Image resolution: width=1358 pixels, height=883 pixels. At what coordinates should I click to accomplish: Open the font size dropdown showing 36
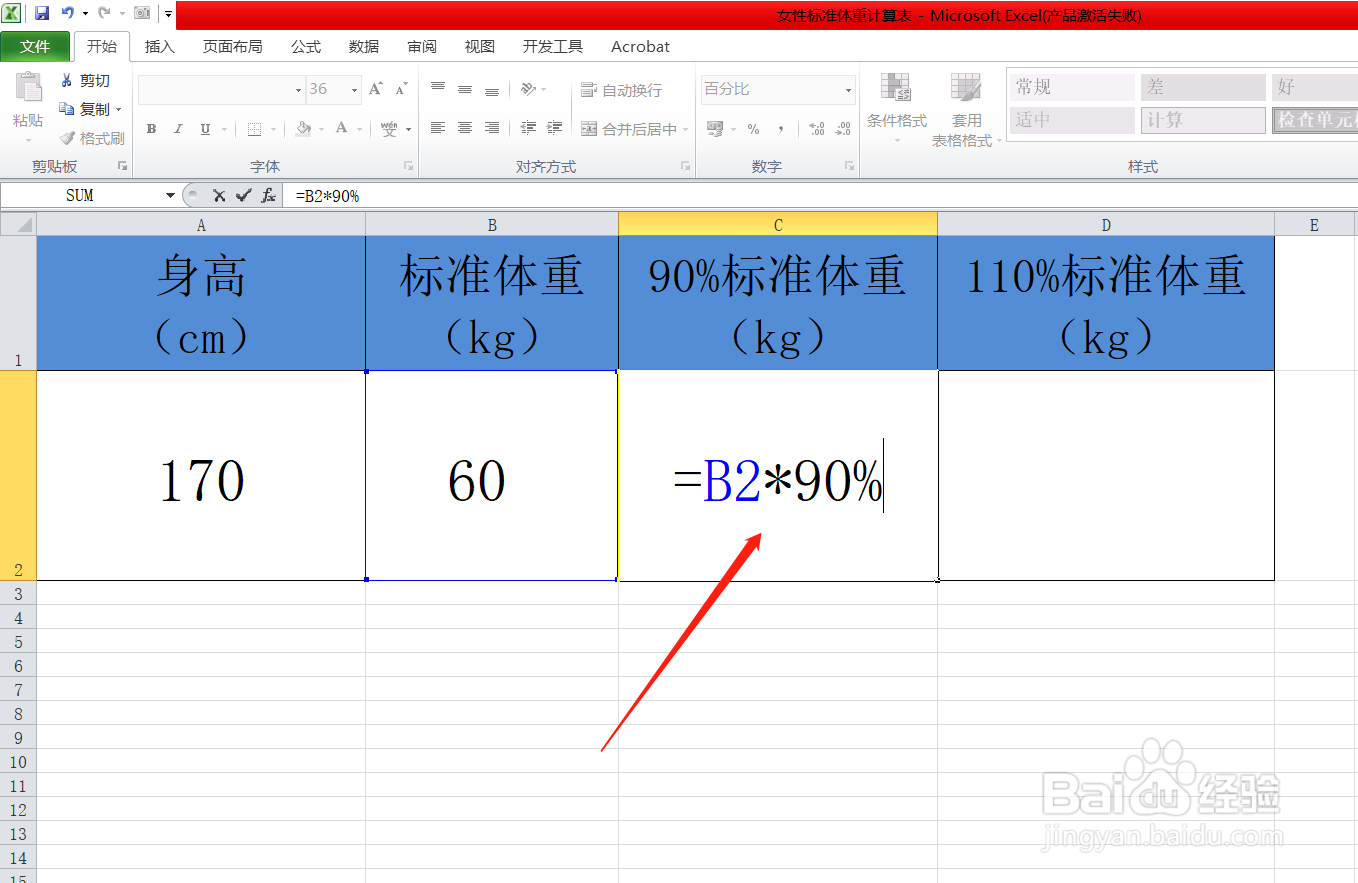355,90
